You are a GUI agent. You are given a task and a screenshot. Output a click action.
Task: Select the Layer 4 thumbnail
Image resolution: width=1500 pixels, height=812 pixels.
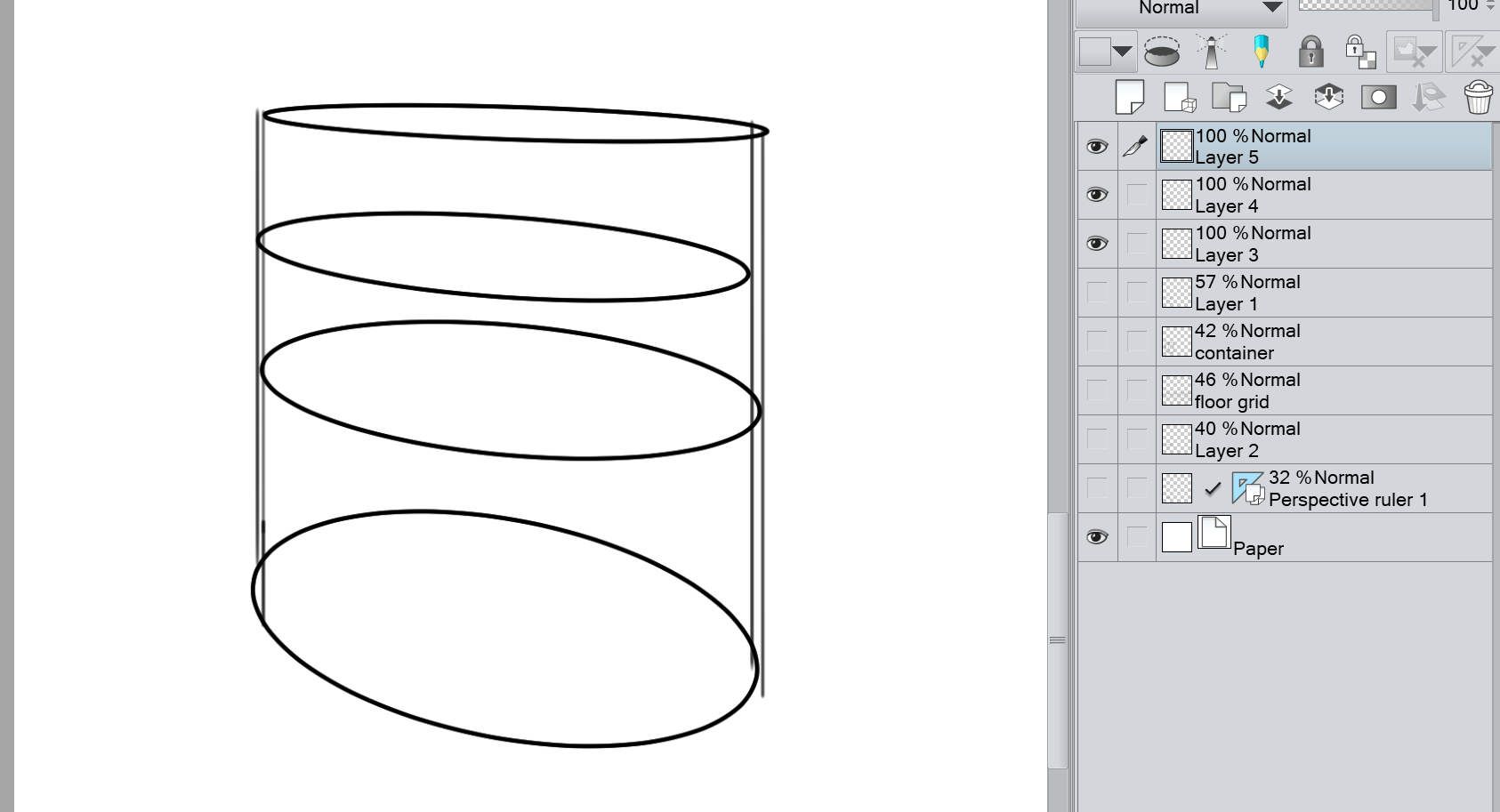(x=1177, y=195)
